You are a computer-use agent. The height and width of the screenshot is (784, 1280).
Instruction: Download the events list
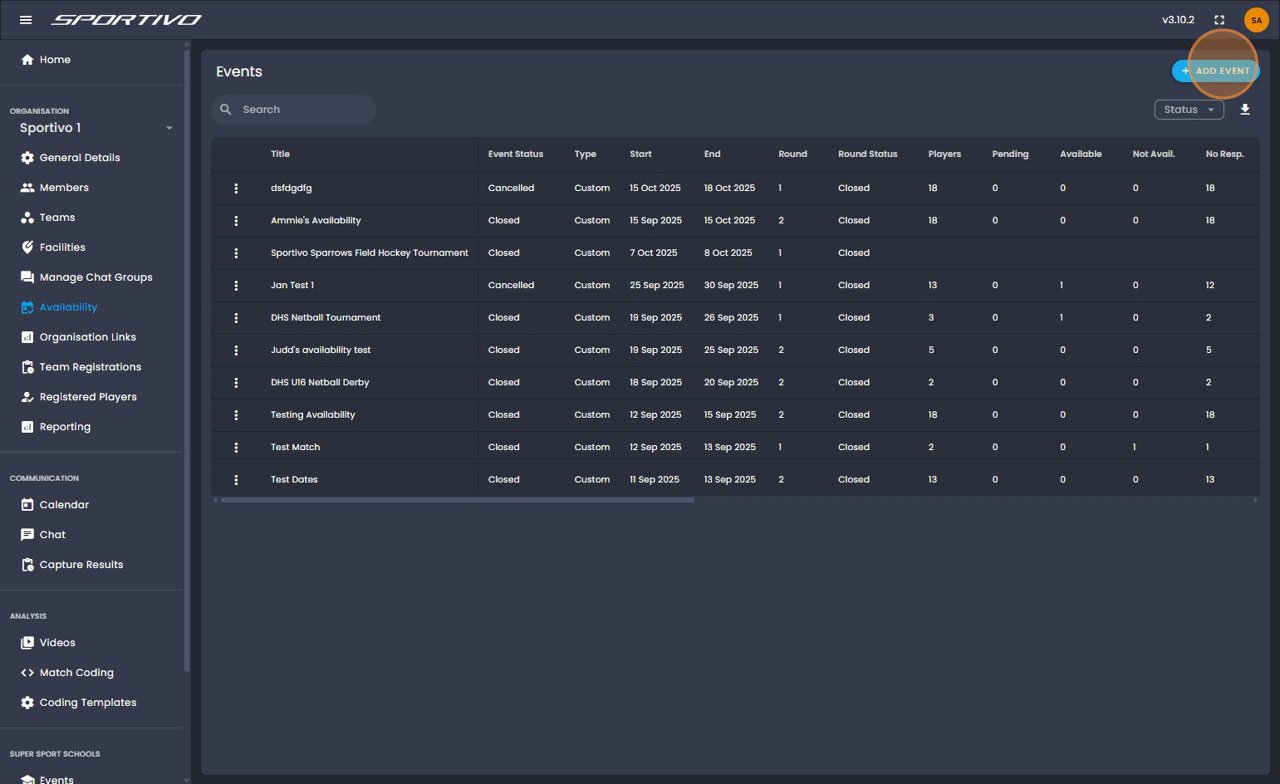click(1245, 110)
